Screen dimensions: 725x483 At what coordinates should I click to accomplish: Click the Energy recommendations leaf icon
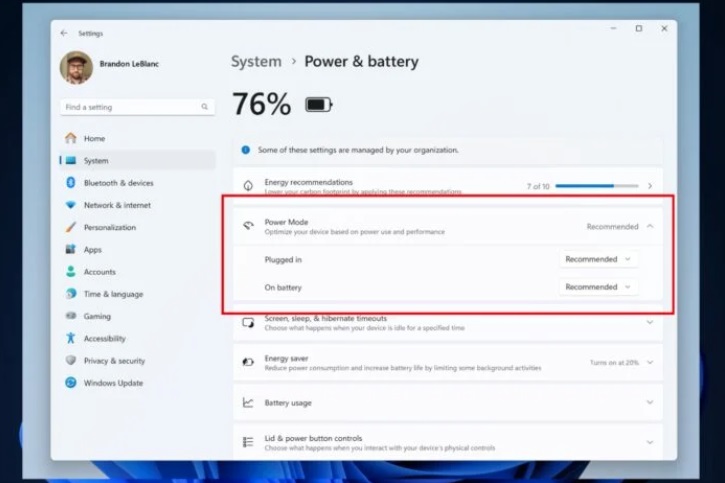click(x=248, y=186)
